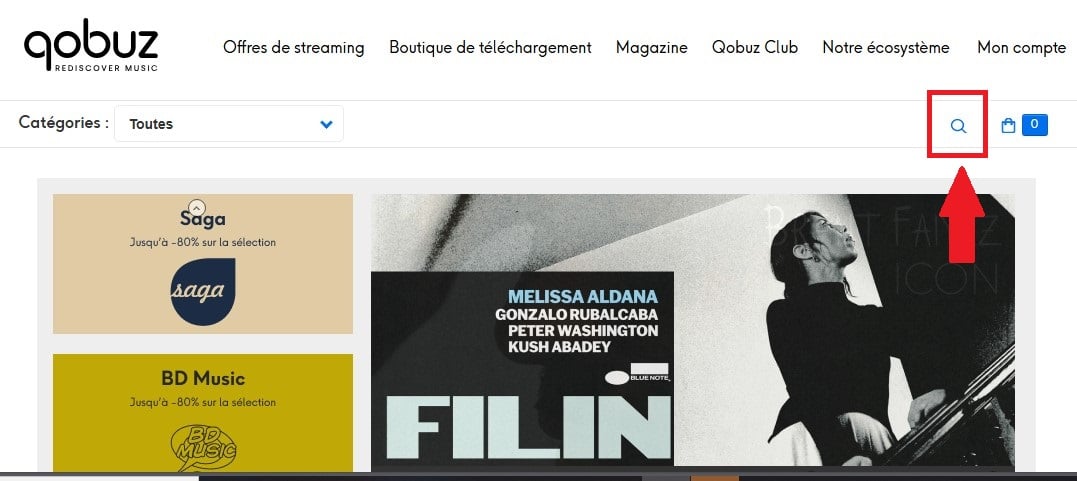The image size is (1077, 481).
Task: Open the shopping bag cart icon
Action: 1008,126
